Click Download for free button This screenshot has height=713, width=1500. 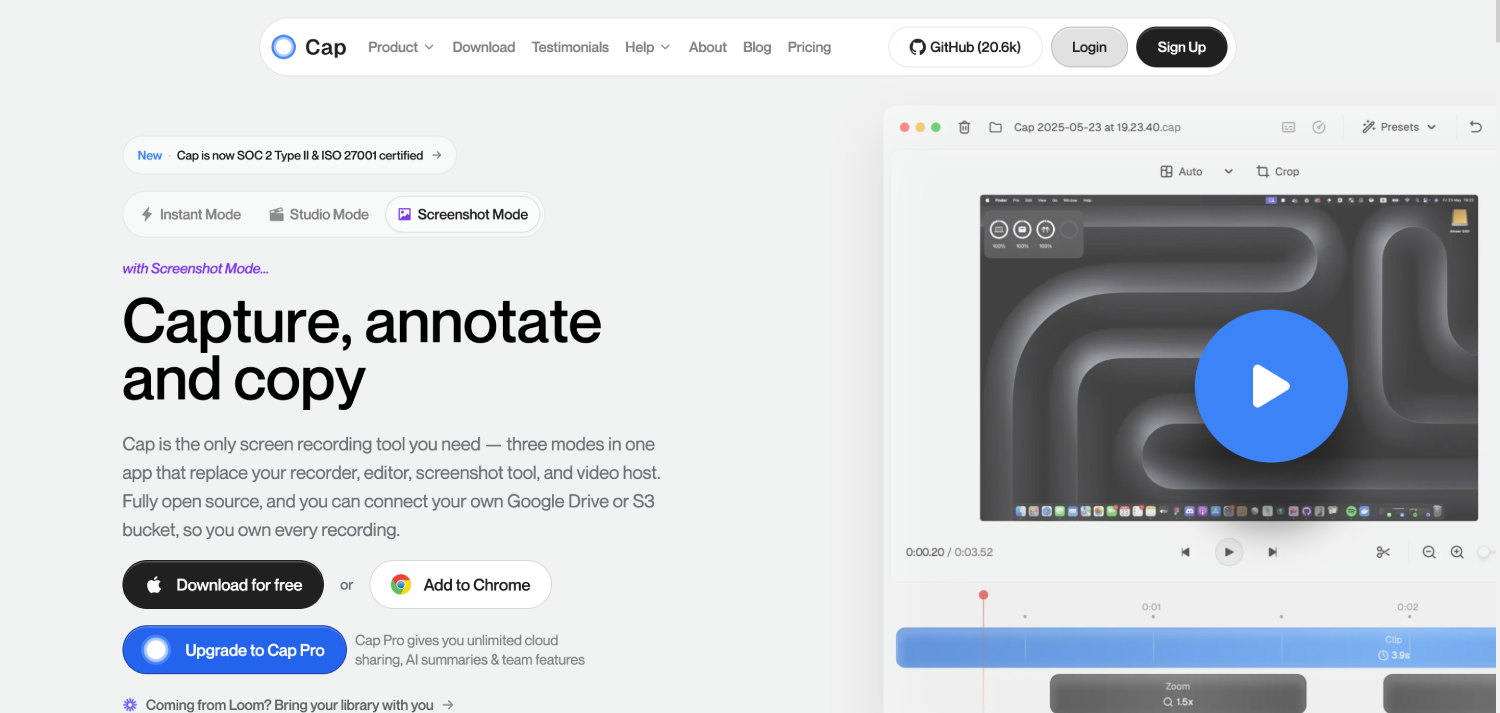223,585
